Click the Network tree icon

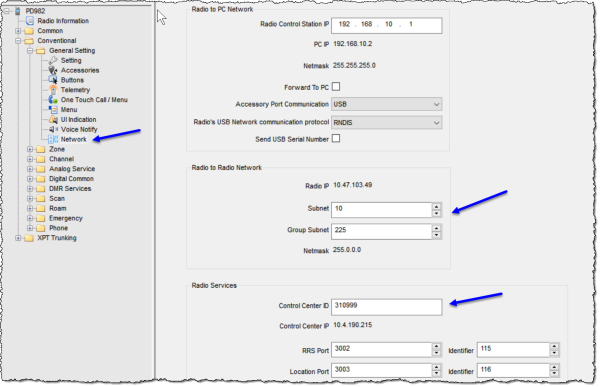click(x=53, y=139)
